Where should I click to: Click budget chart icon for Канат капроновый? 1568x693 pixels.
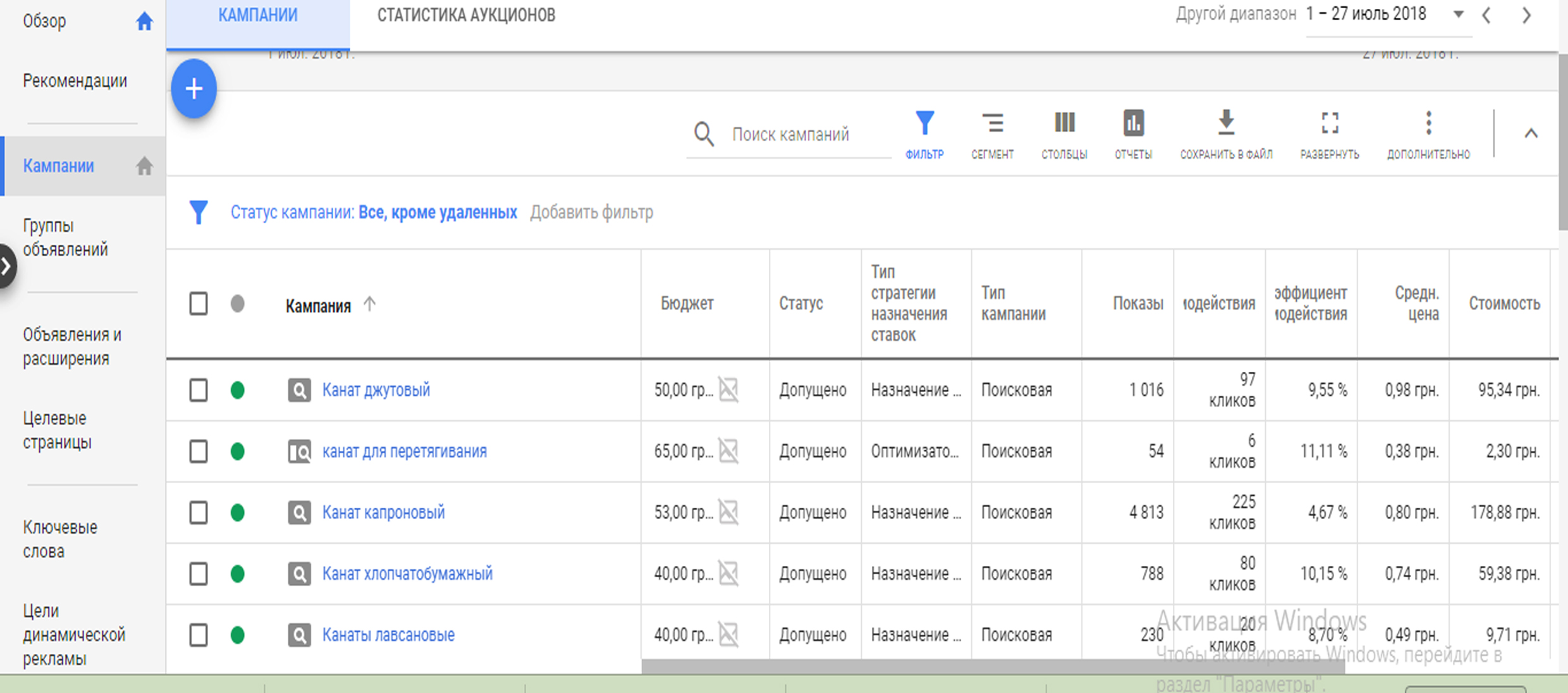728,512
